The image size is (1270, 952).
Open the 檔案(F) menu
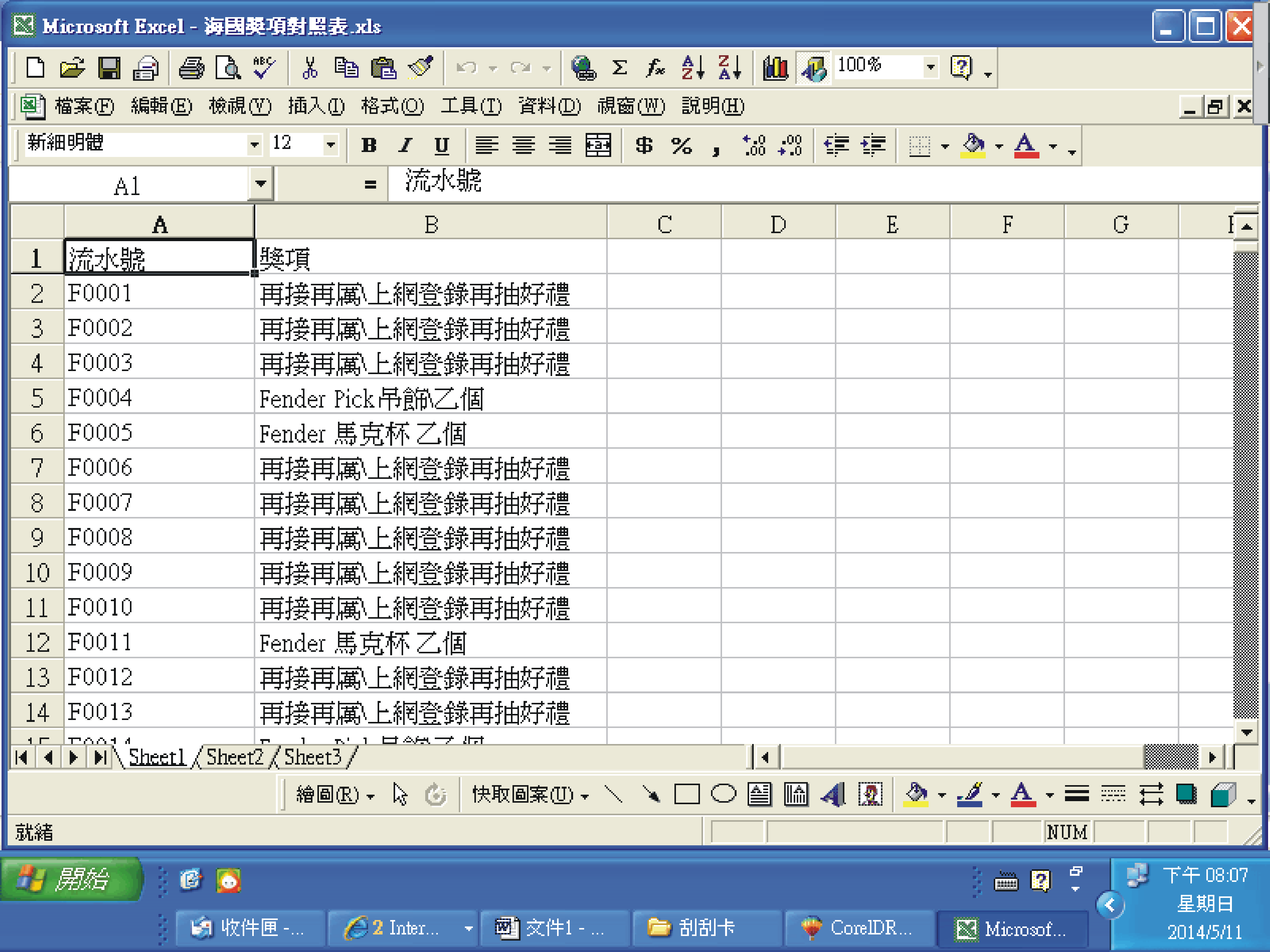coord(84,106)
